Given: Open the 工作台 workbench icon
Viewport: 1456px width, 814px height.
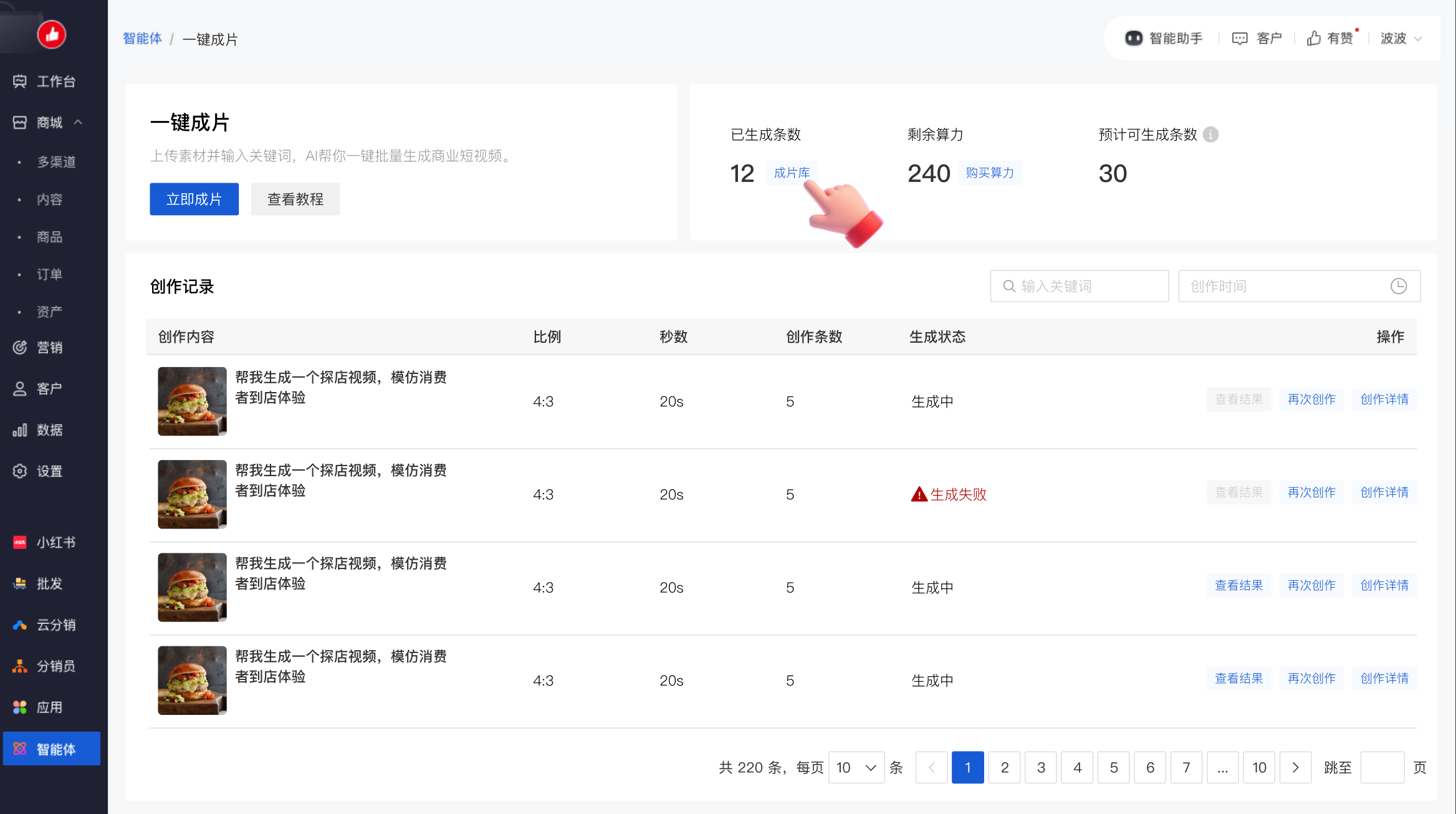Looking at the screenshot, I should (x=20, y=81).
